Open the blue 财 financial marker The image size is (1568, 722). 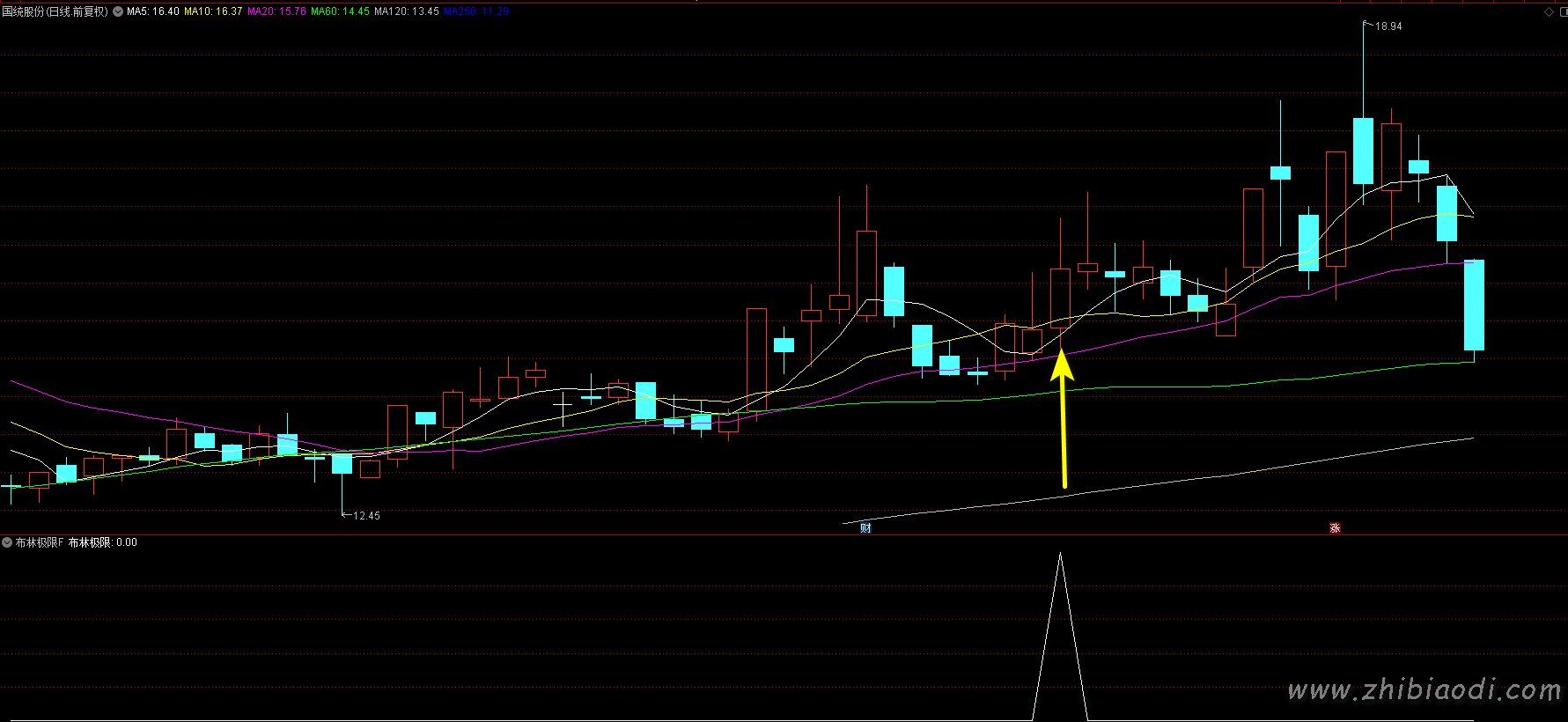click(x=865, y=528)
